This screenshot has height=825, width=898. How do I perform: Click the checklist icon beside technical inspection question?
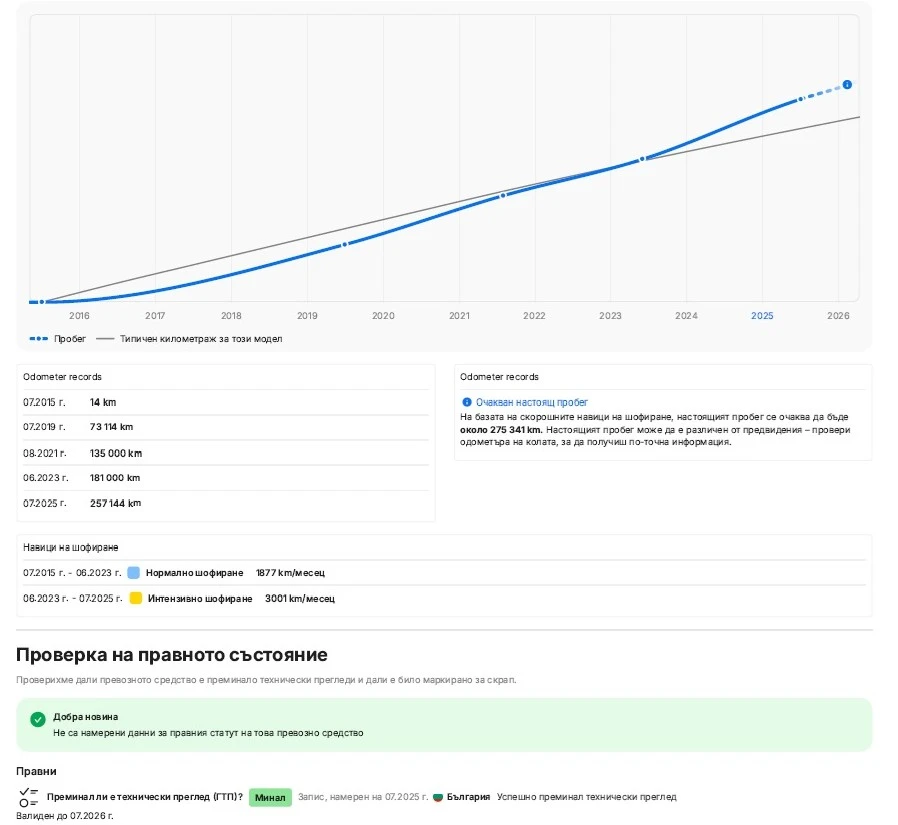(x=29, y=797)
